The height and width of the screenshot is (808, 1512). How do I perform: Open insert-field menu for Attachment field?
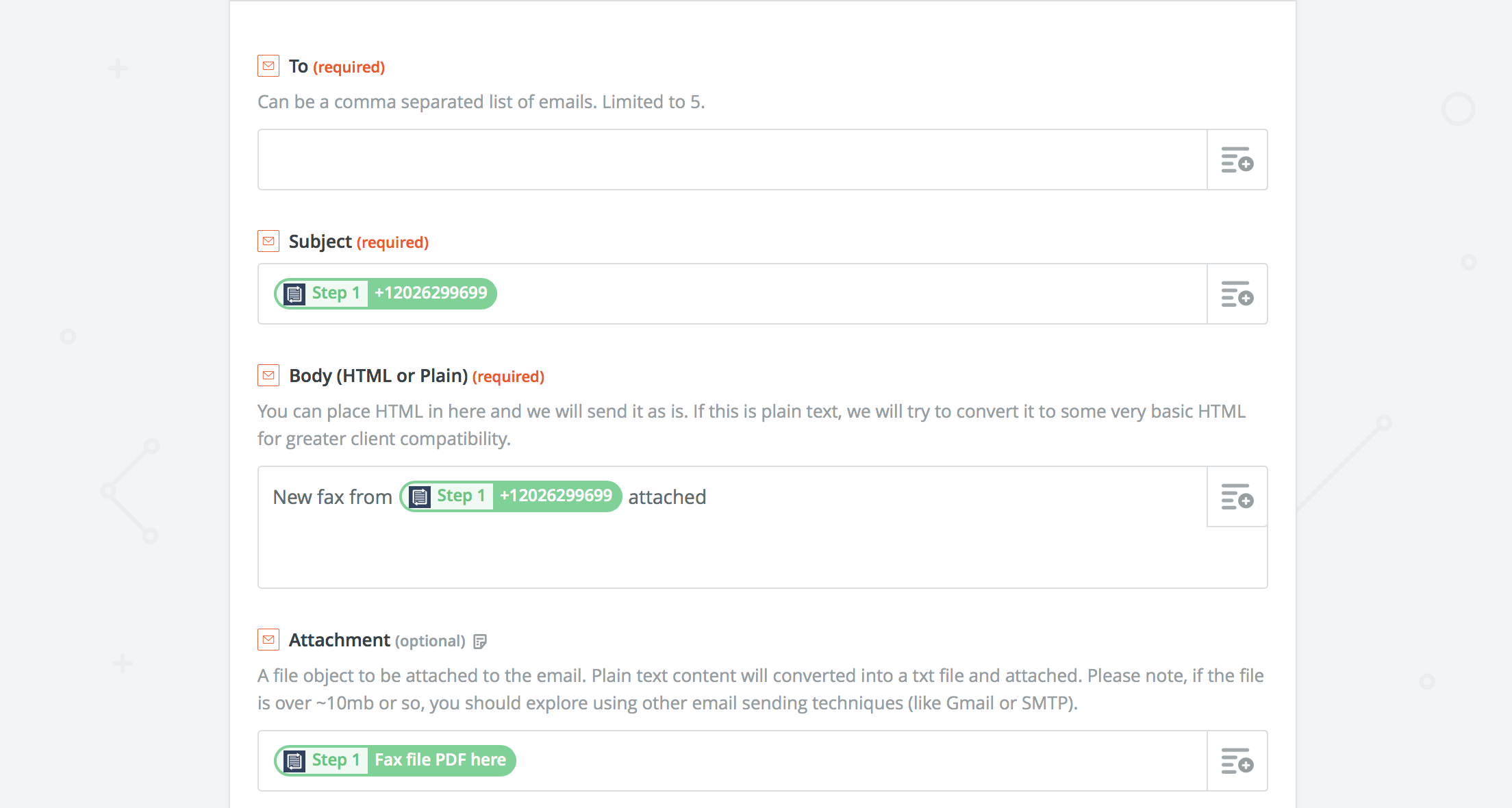click(x=1237, y=761)
